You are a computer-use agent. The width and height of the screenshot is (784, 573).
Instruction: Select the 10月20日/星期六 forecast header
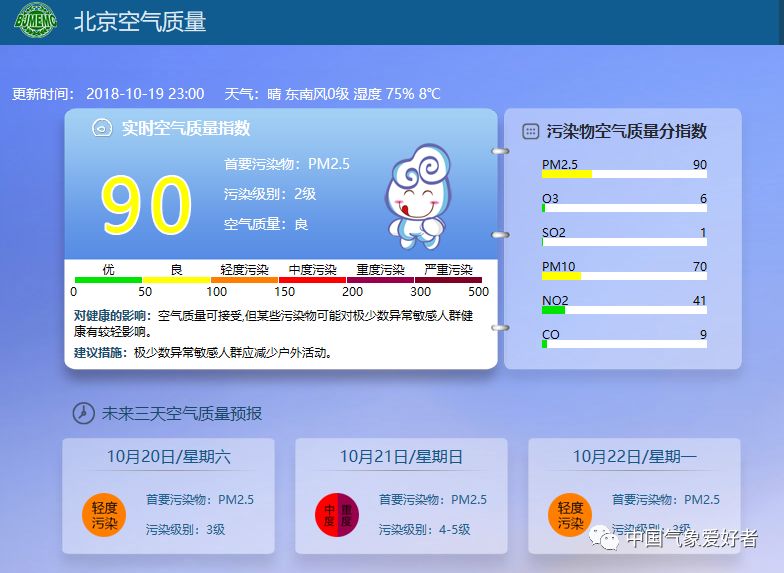[168, 456]
